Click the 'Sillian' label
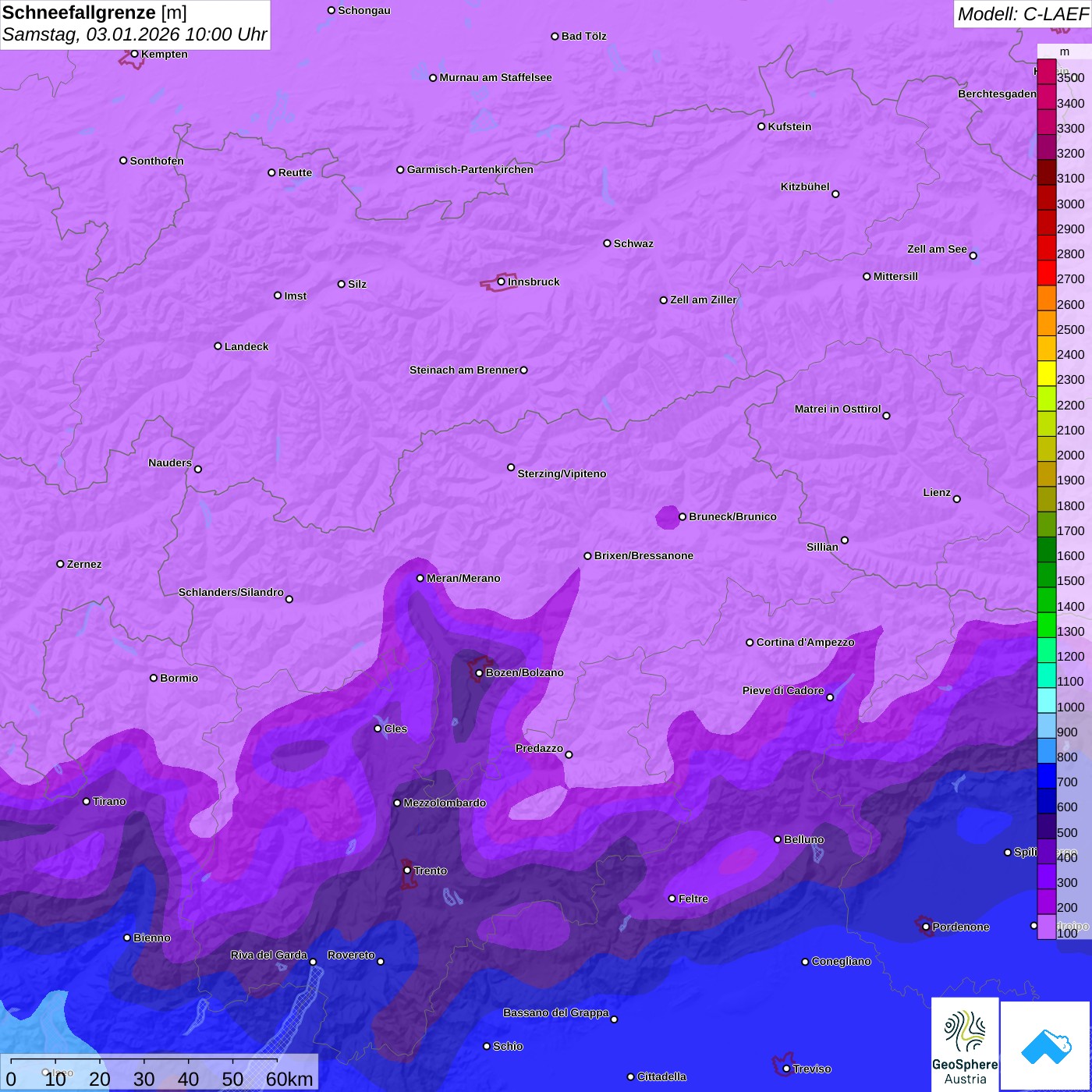1092x1092 pixels. [x=822, y=547]
